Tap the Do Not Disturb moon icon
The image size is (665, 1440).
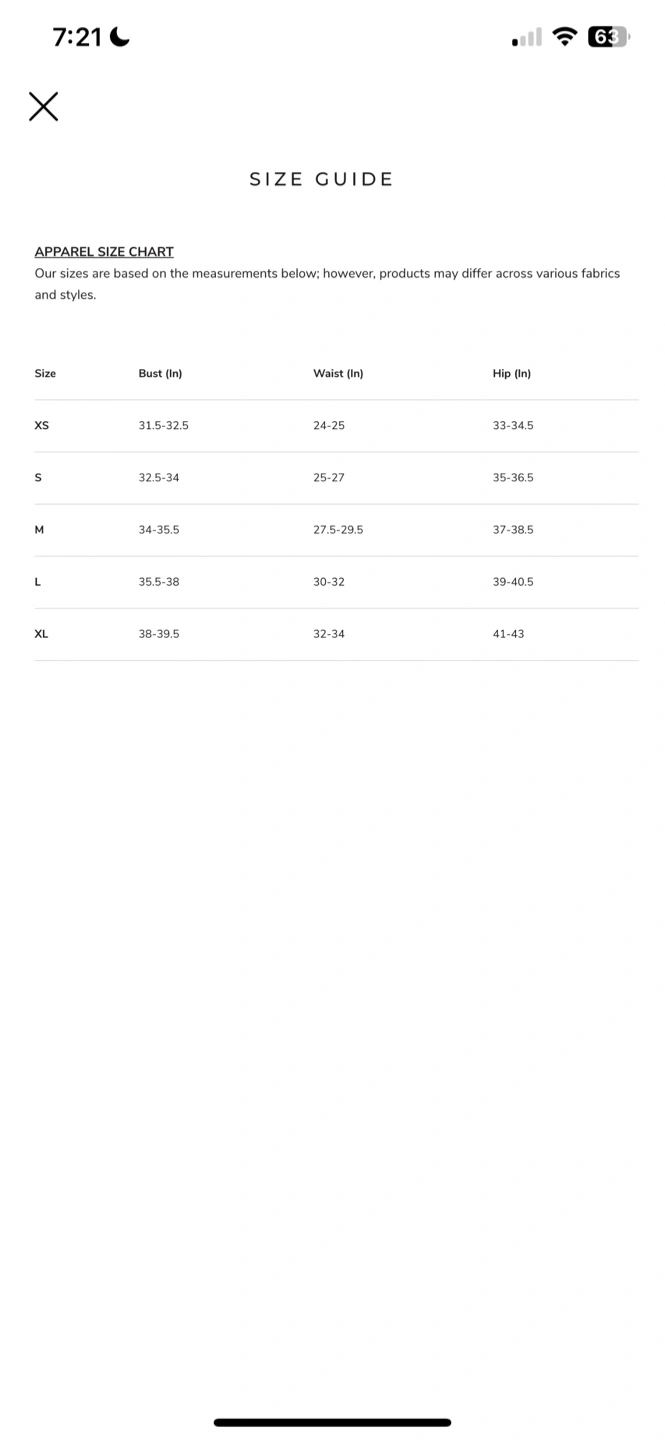[120, 38]
